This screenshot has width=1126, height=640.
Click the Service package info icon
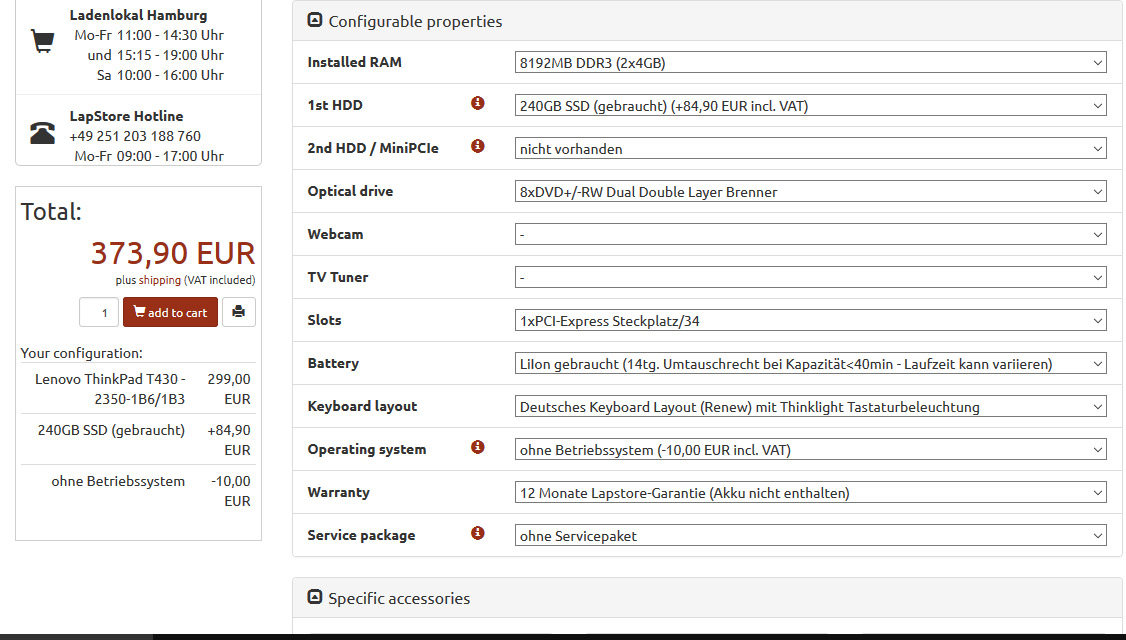[478, 533]
